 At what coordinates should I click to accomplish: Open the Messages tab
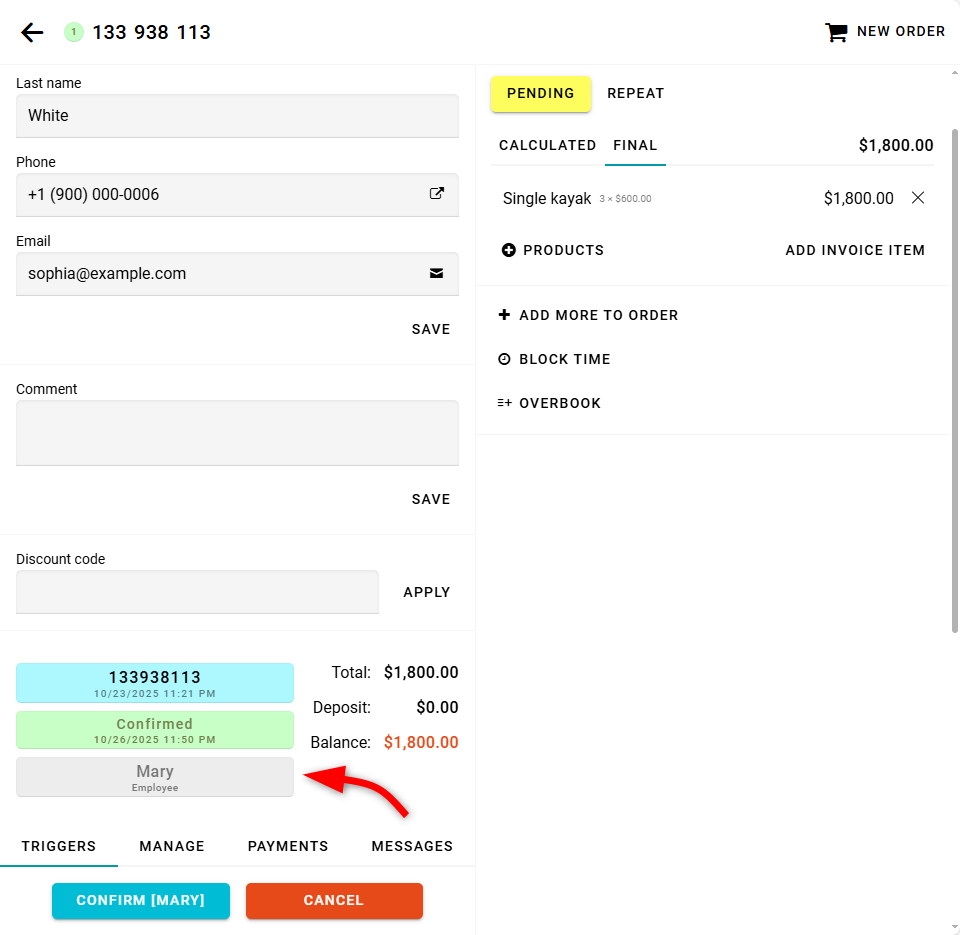[x=412, y=846]
